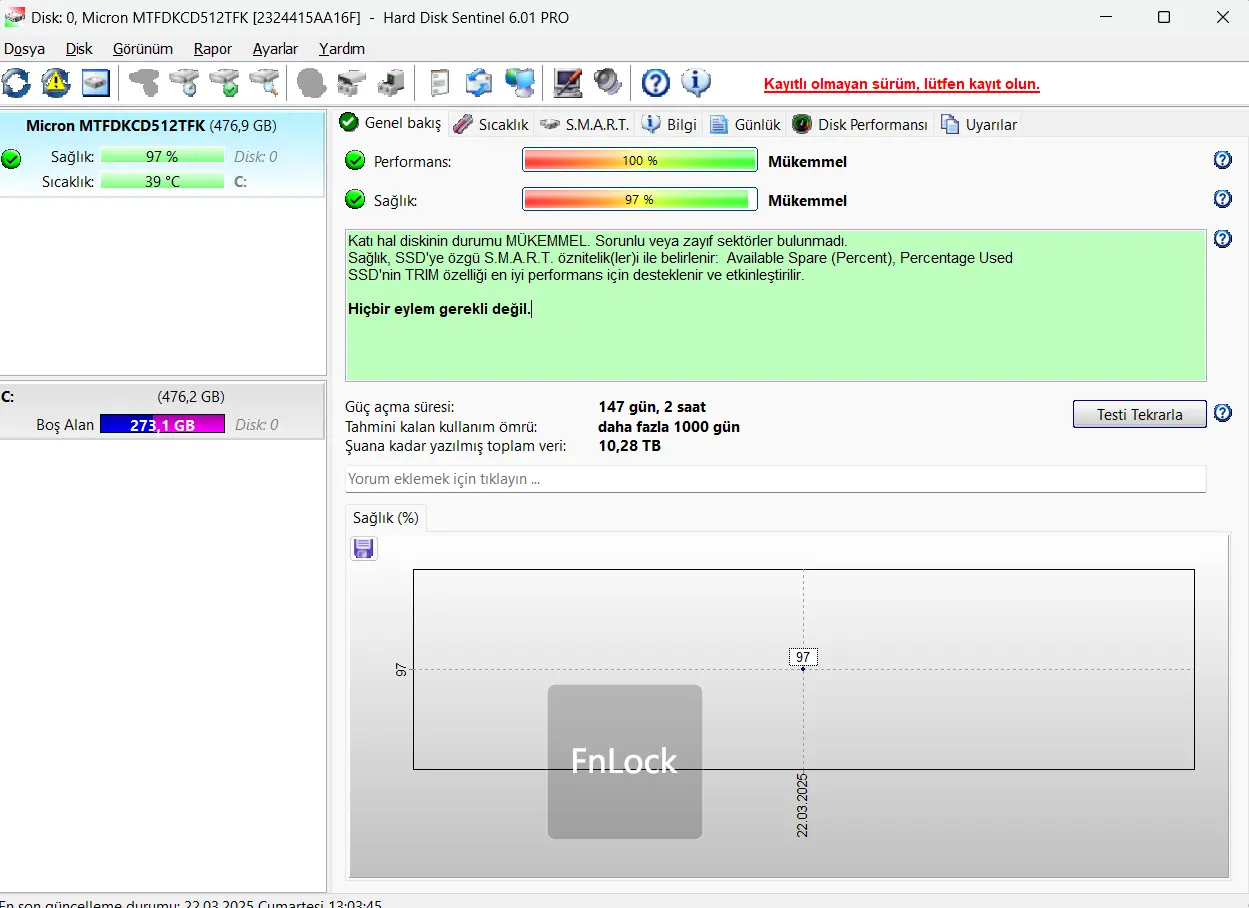This screenshot has width=1249, height=908.
Task: Click the green status icon next to left Sağlık
Action: tap(11, 158)
